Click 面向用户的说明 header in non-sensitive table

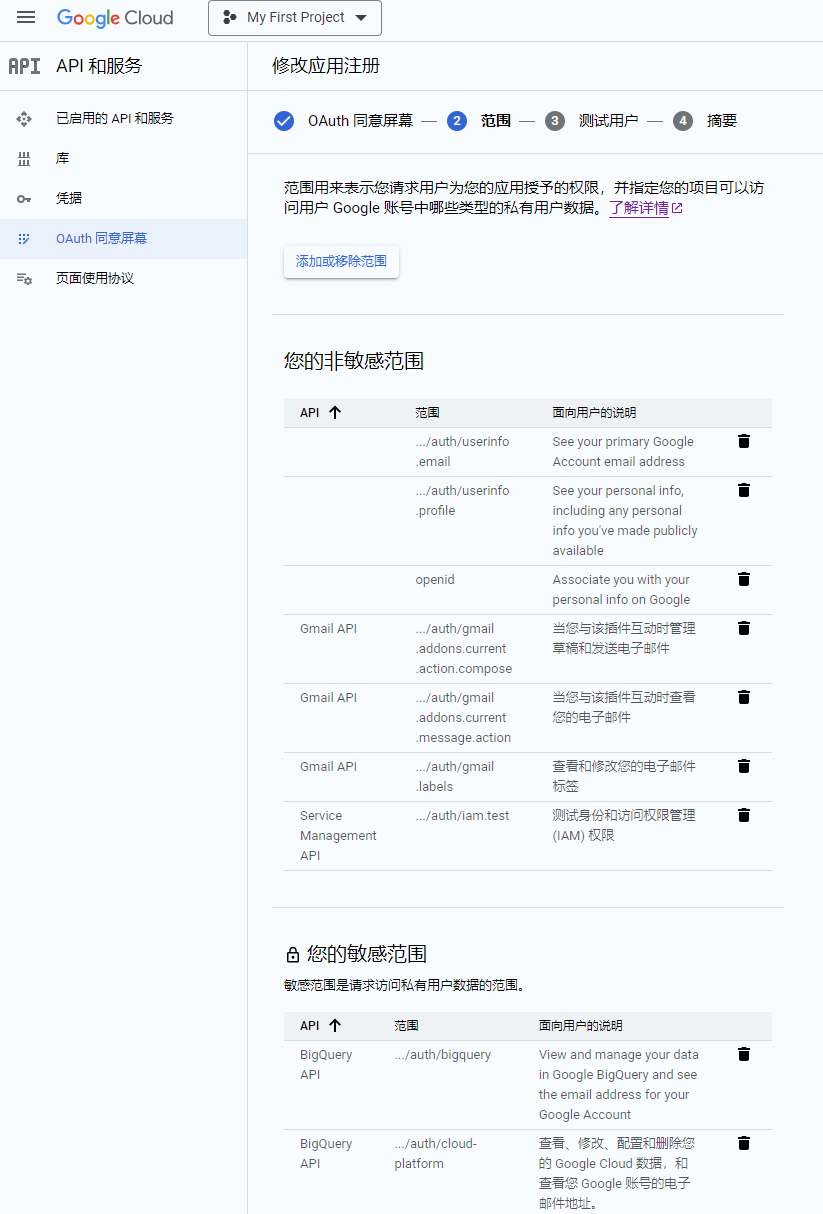pyautogui.click(x=594, y=412)
